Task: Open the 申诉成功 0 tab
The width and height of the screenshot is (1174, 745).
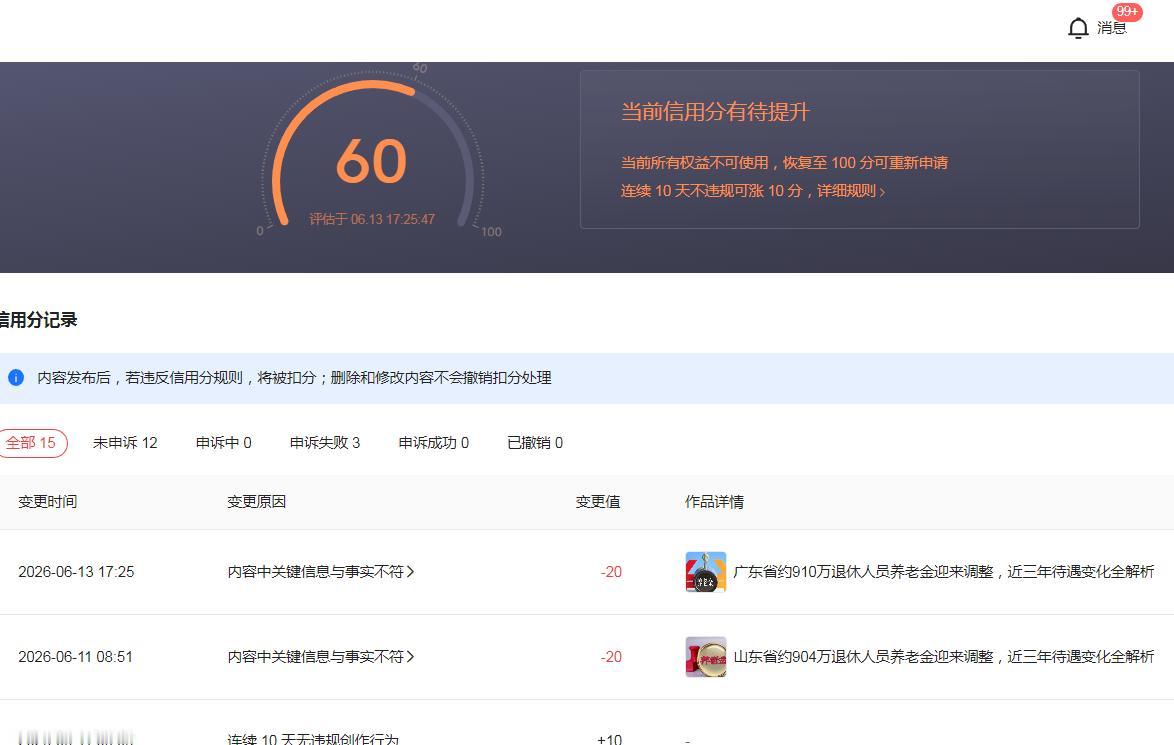Action: pos(434,443)
